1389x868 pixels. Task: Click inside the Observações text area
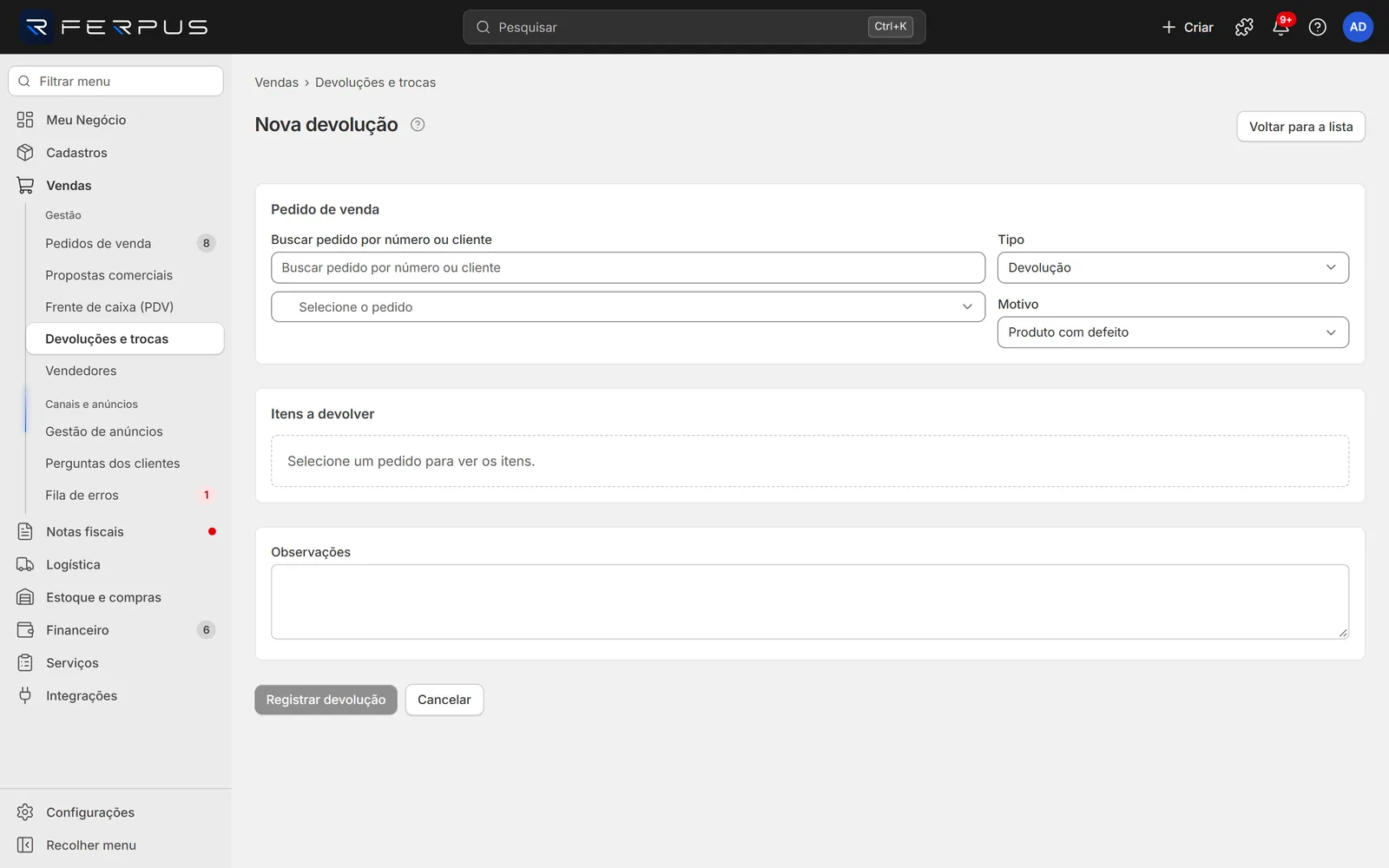(810, 602)
